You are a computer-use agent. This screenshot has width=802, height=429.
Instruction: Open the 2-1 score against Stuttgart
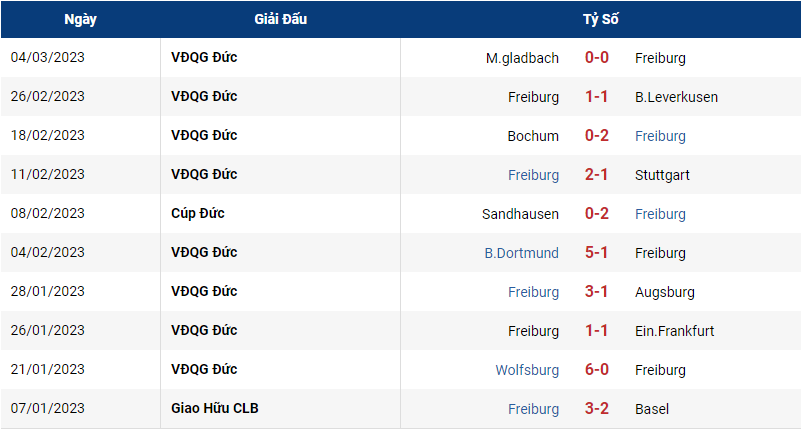point(597,175)
